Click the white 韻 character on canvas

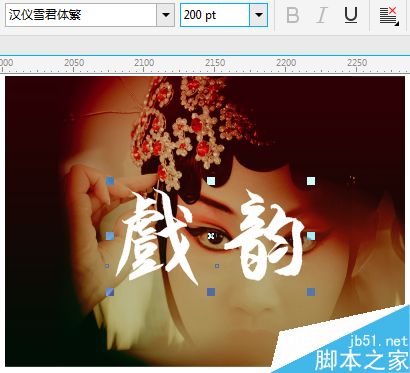coord(265,235)
